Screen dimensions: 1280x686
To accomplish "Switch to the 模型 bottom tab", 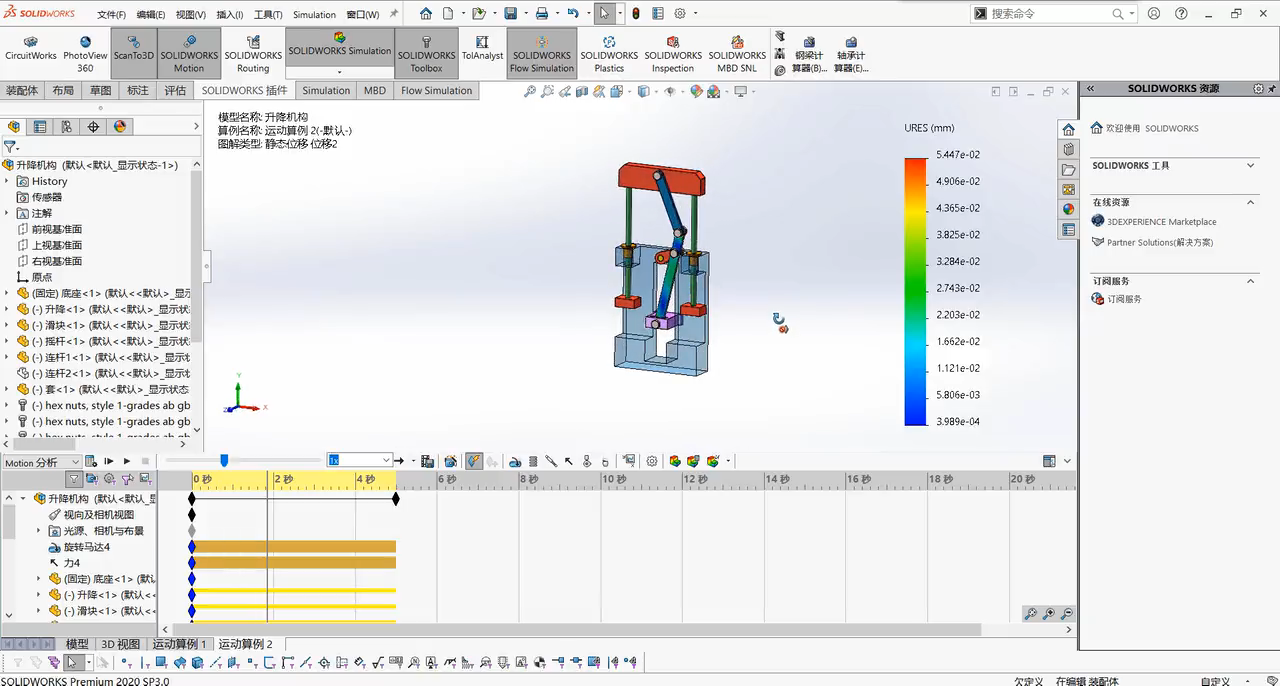I will (x=77, y=644).
